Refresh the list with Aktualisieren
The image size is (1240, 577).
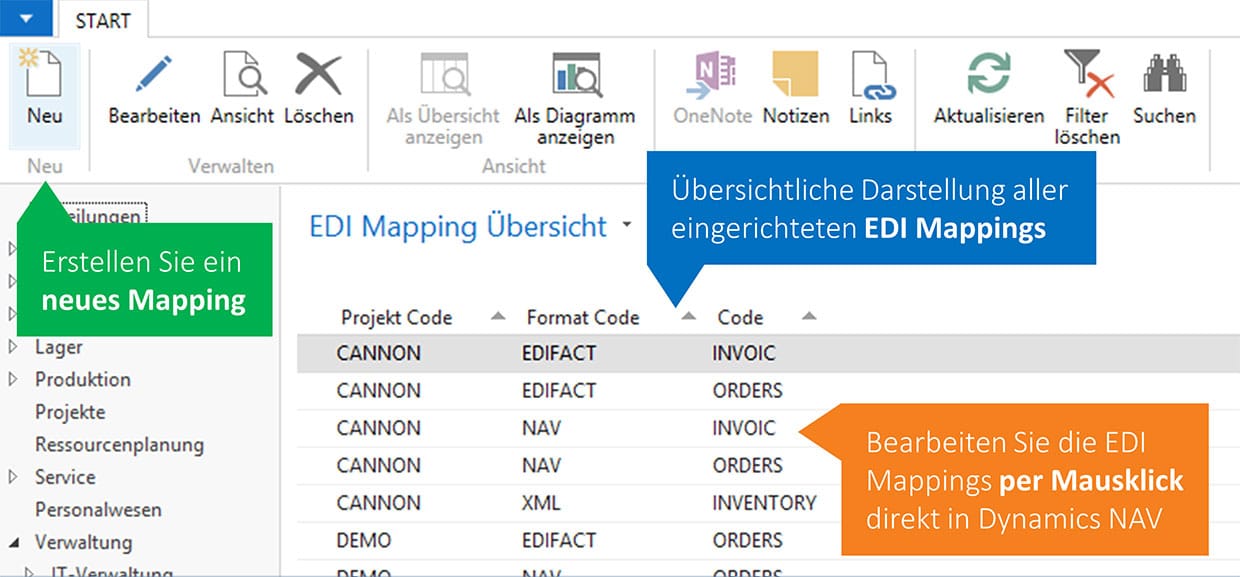[x=988, y=75]
